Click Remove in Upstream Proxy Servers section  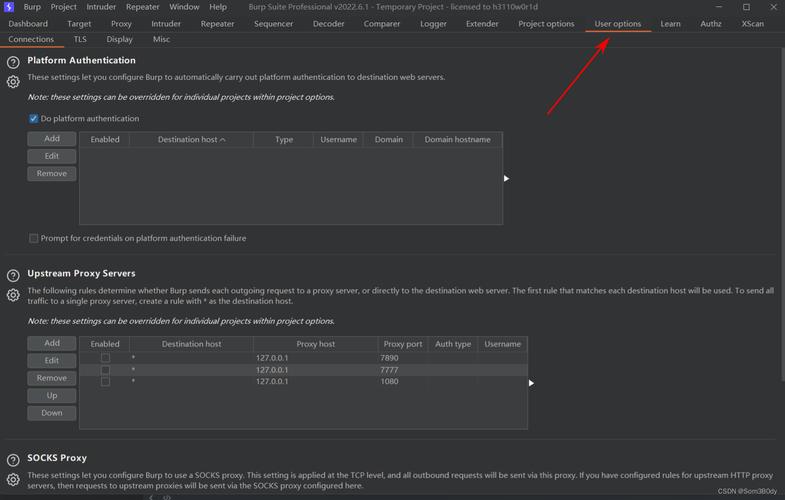52,378
